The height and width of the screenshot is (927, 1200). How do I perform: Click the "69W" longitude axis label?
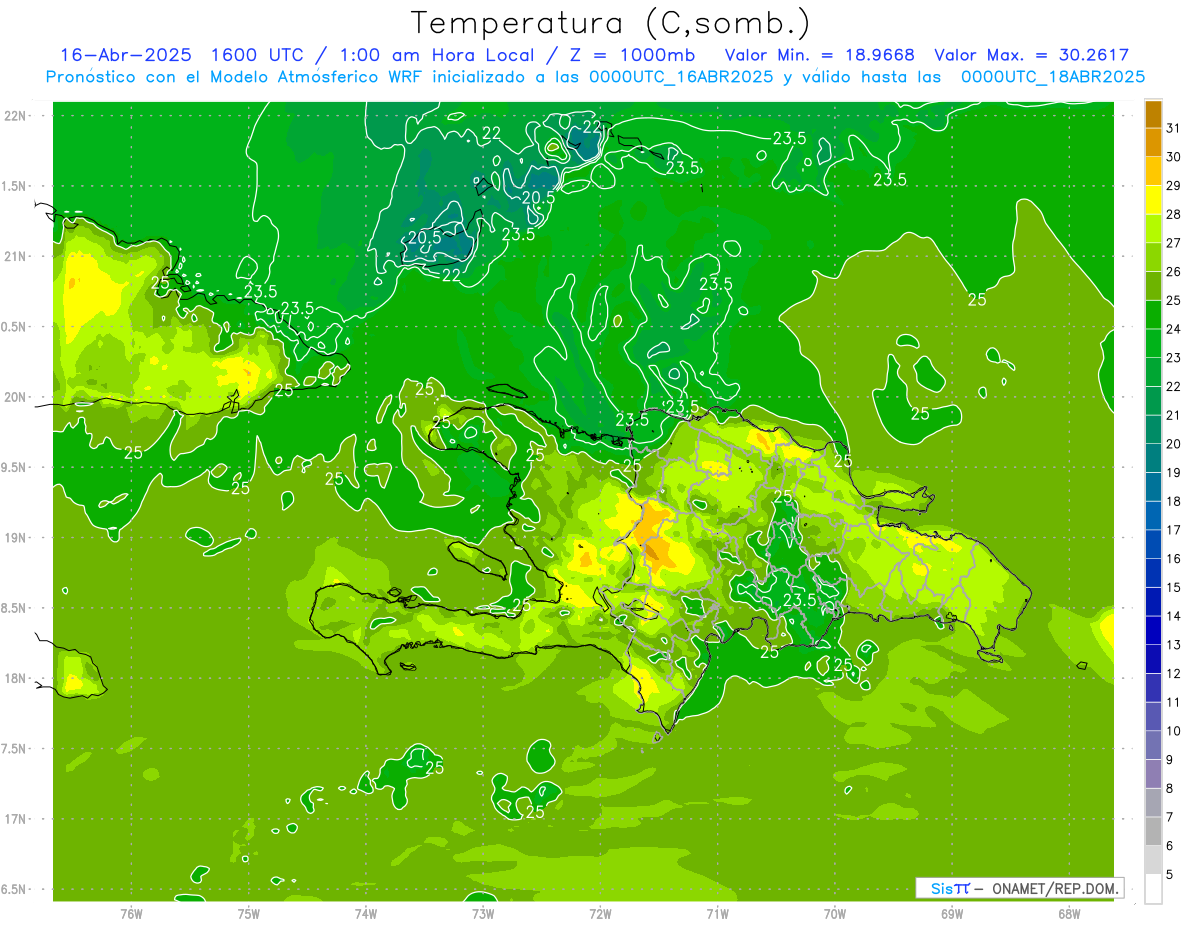[952, 914]
